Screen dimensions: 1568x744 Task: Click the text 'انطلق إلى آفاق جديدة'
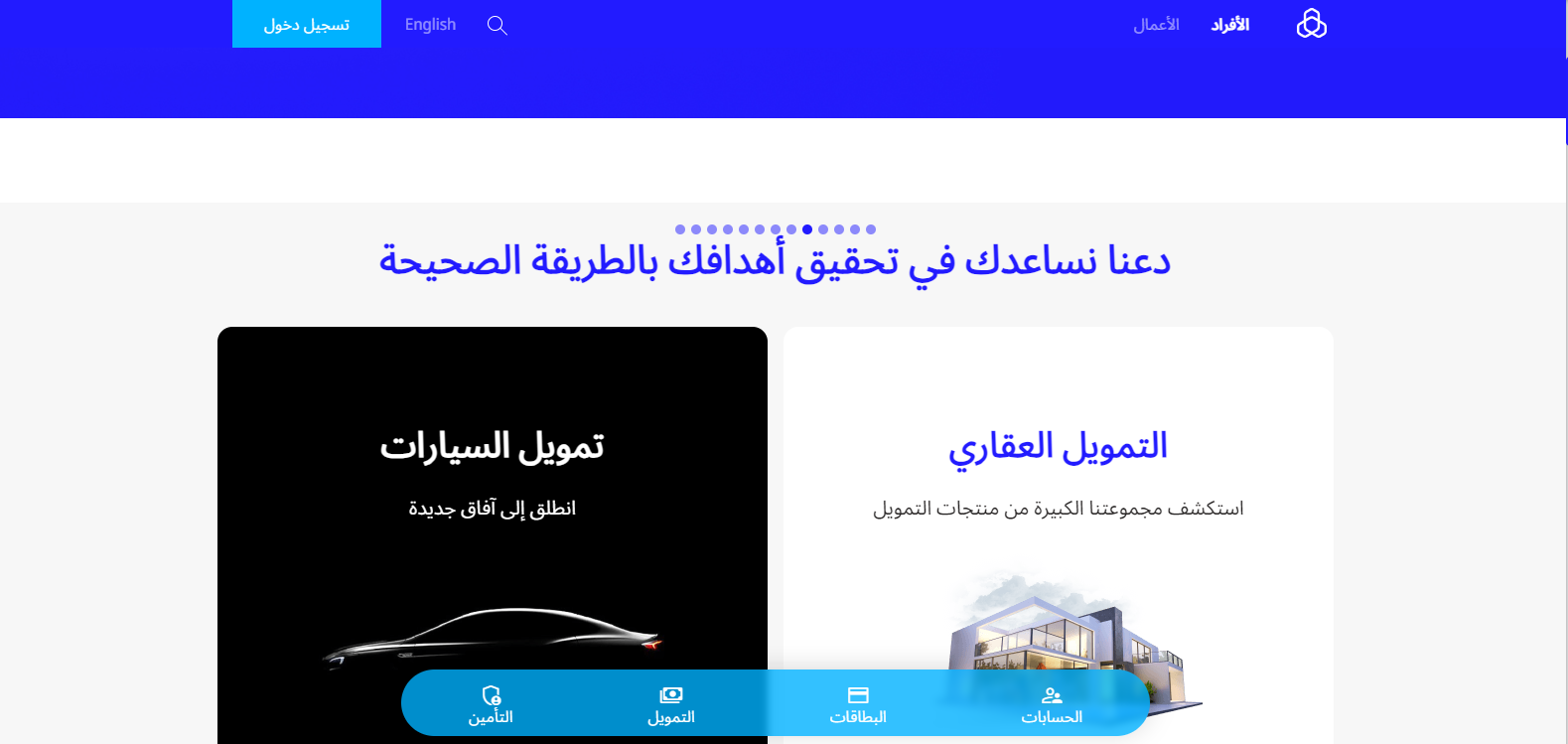(x=493, y=509)
